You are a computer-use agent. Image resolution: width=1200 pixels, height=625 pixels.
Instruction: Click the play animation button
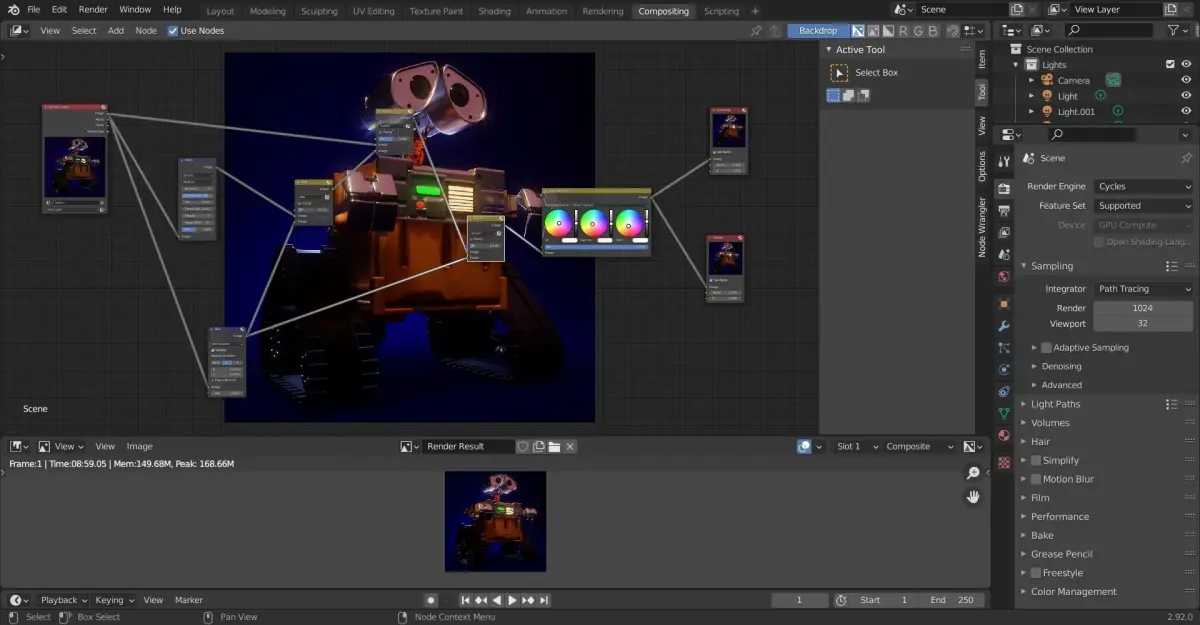click(x=512, y=600)
